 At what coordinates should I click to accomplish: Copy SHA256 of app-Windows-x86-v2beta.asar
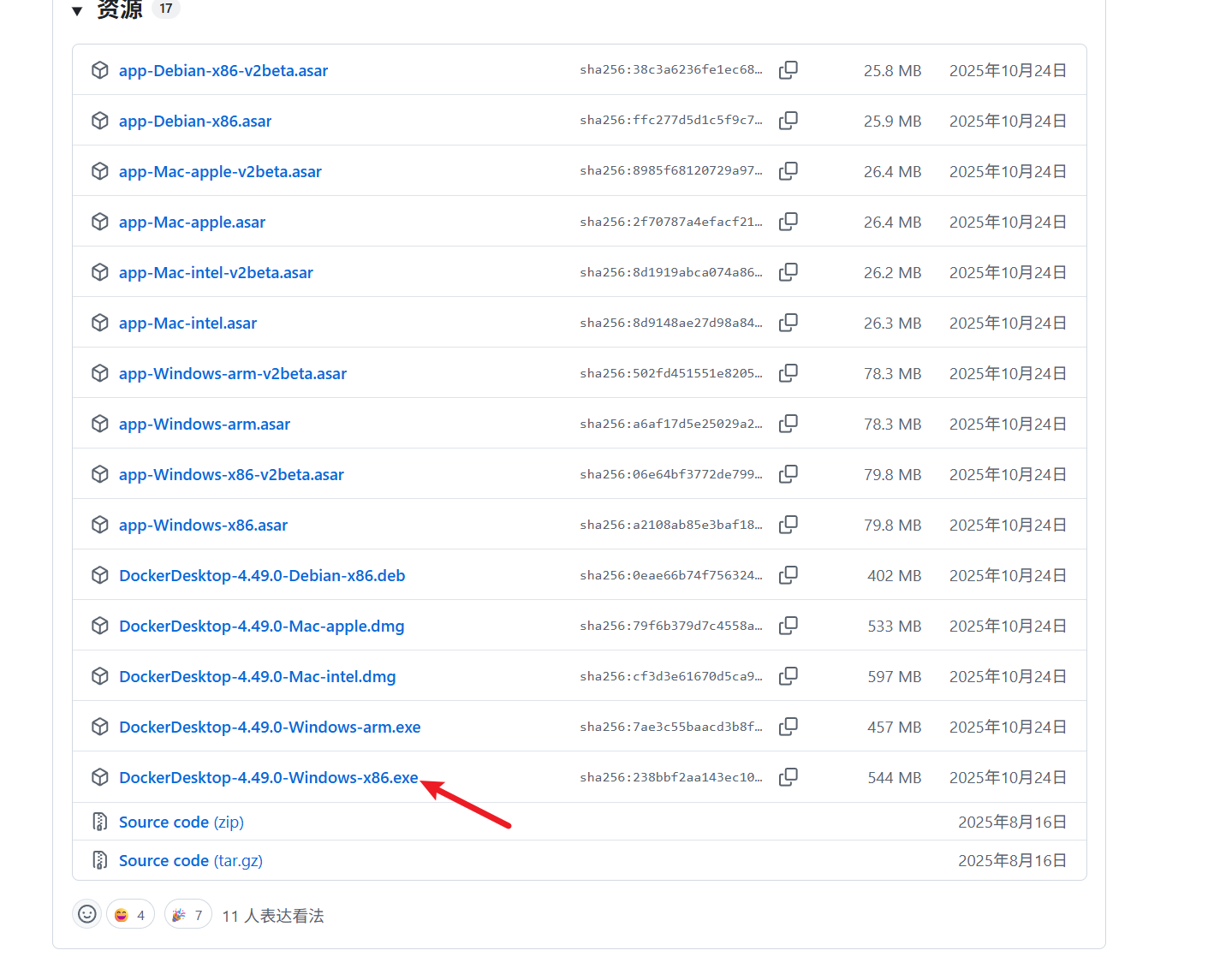[x=788, y=474]
